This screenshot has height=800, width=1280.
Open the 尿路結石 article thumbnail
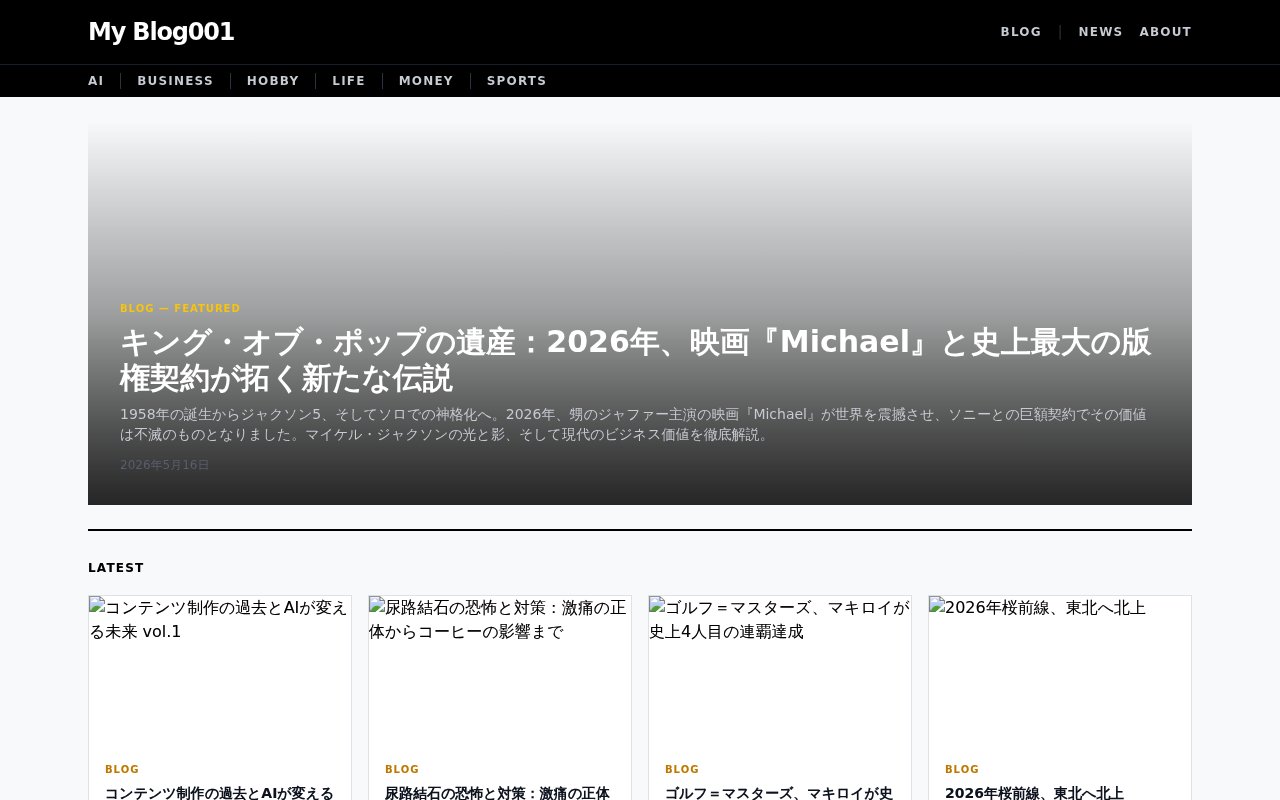(x=500, y=670)
